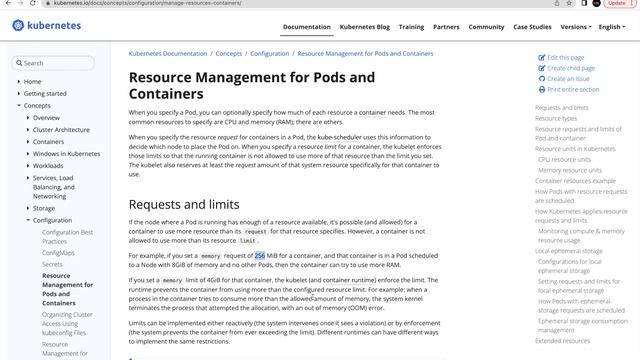The width and height of the screenshot is (640, 360).
Task: Jump to Container resources example
Action: click(x=575, y=181)
